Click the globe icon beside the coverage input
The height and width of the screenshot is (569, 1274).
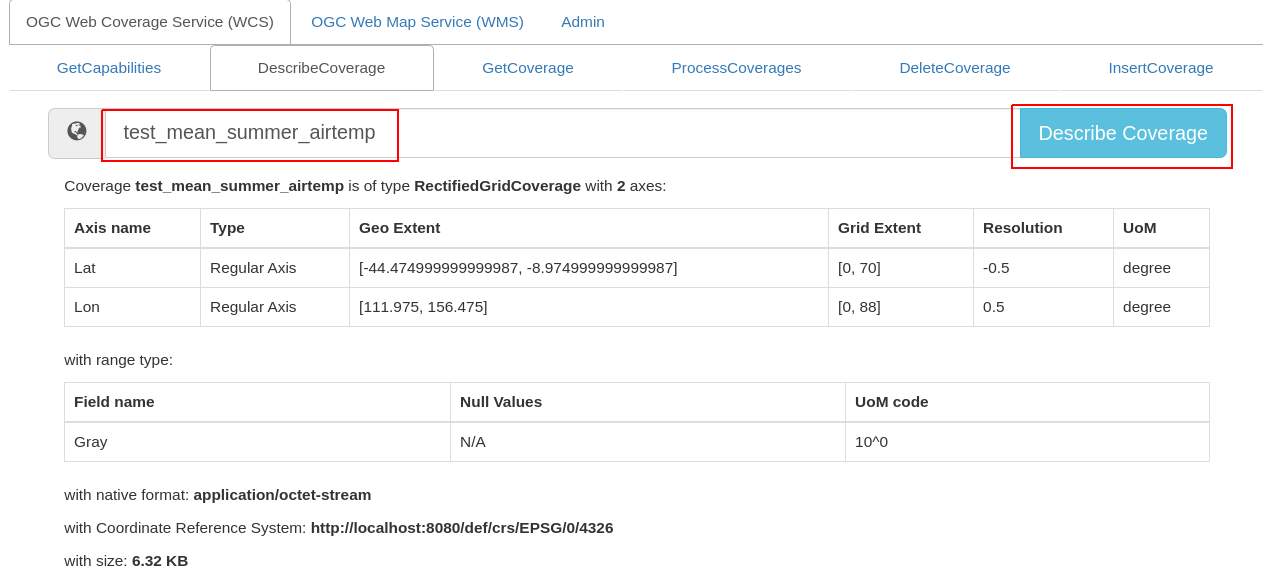pos(76,132)
